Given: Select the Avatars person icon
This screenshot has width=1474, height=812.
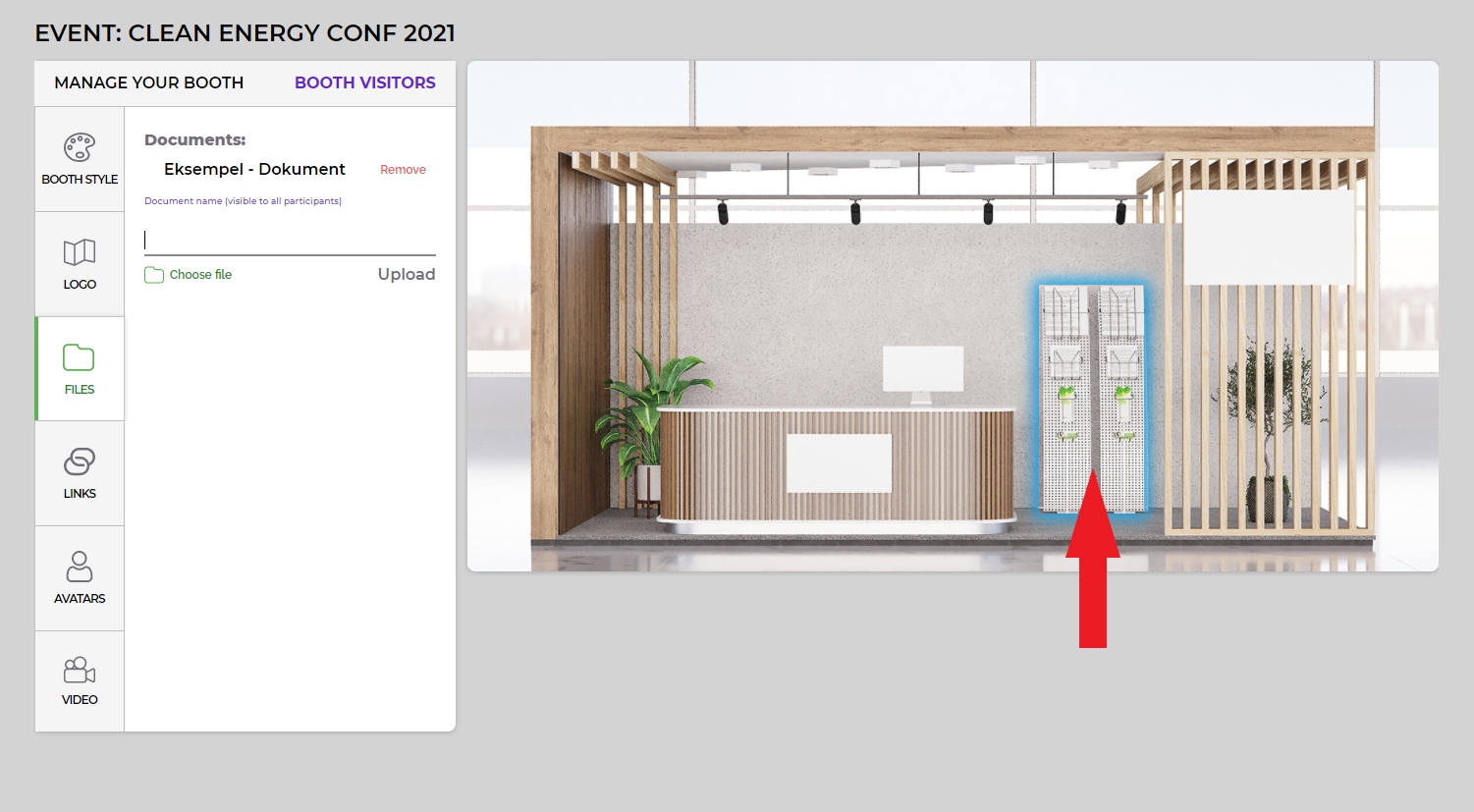Looking at the screenshot, I should (80, 567).
